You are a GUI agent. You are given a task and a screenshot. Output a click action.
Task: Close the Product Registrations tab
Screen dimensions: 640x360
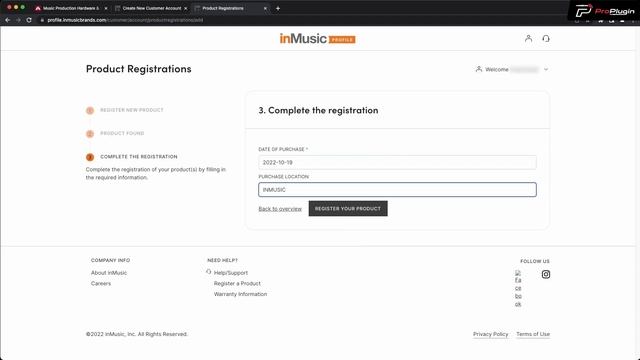(x=265, y=8)
